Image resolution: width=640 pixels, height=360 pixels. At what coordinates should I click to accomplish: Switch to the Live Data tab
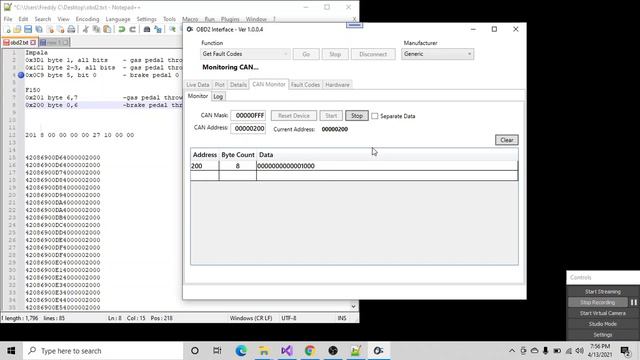(x=198, y=84)
